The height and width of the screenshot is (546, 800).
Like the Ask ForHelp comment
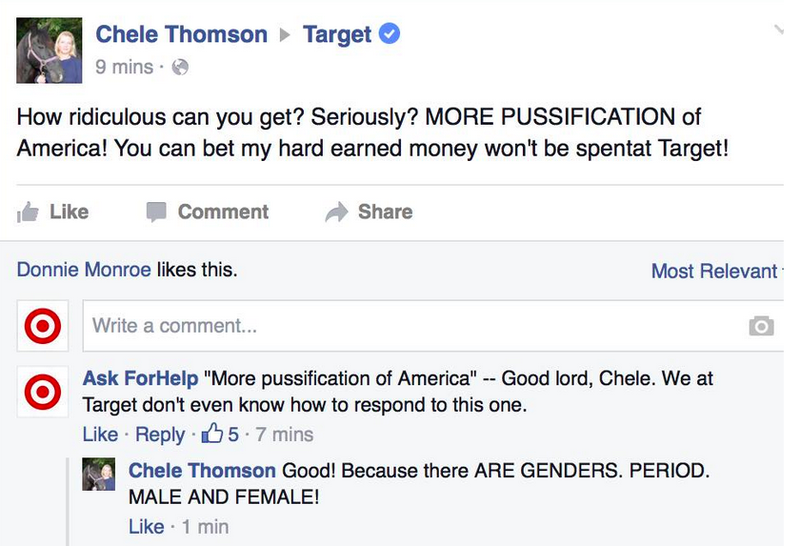click(x=101, y=435)
